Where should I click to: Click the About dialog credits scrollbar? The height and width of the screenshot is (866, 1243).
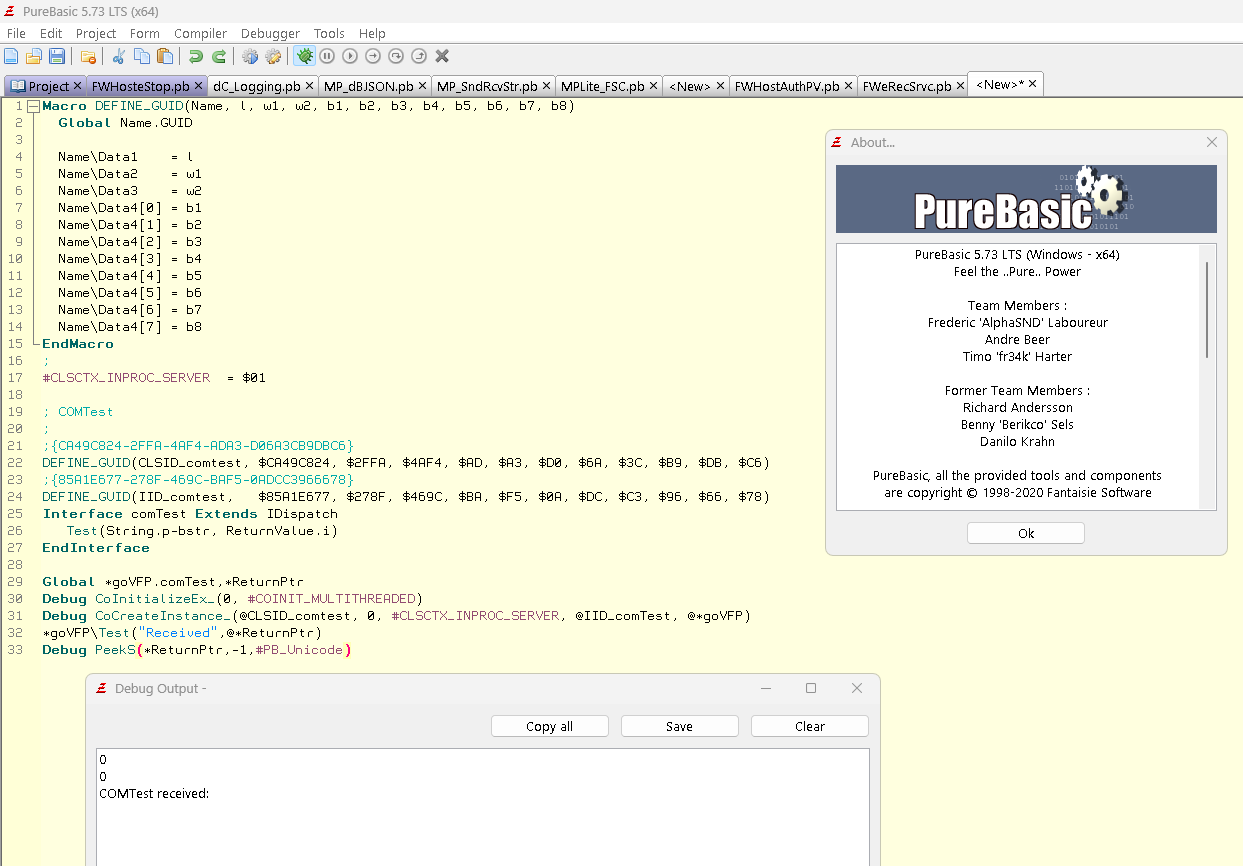coord(1208,310)
